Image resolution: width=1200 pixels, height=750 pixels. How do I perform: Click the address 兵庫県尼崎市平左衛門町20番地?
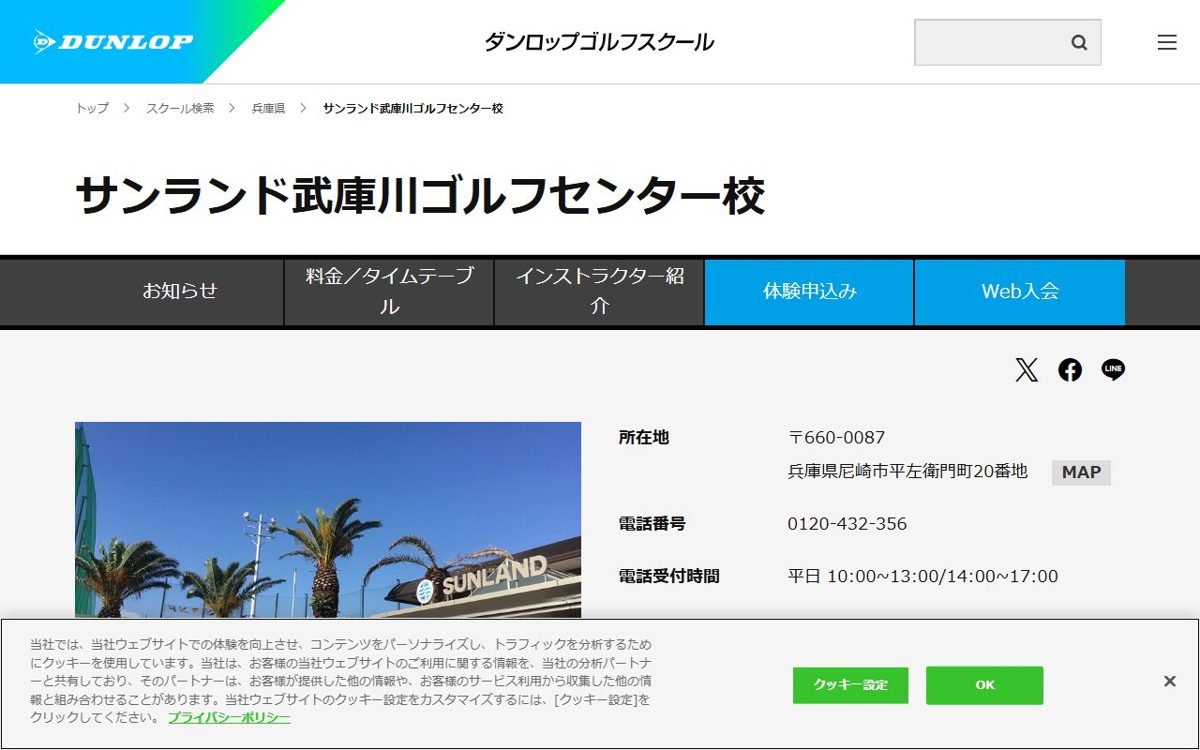coord(908,472)
